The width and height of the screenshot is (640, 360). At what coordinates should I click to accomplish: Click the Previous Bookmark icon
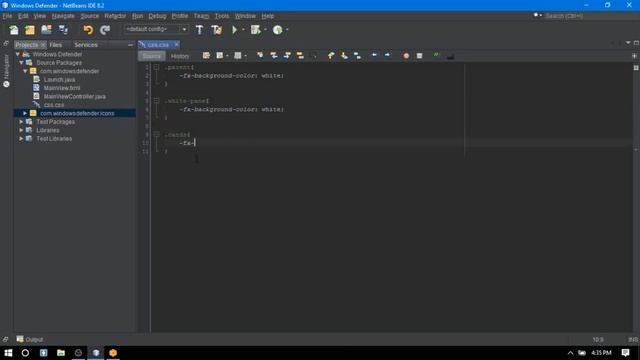(331, 56)
